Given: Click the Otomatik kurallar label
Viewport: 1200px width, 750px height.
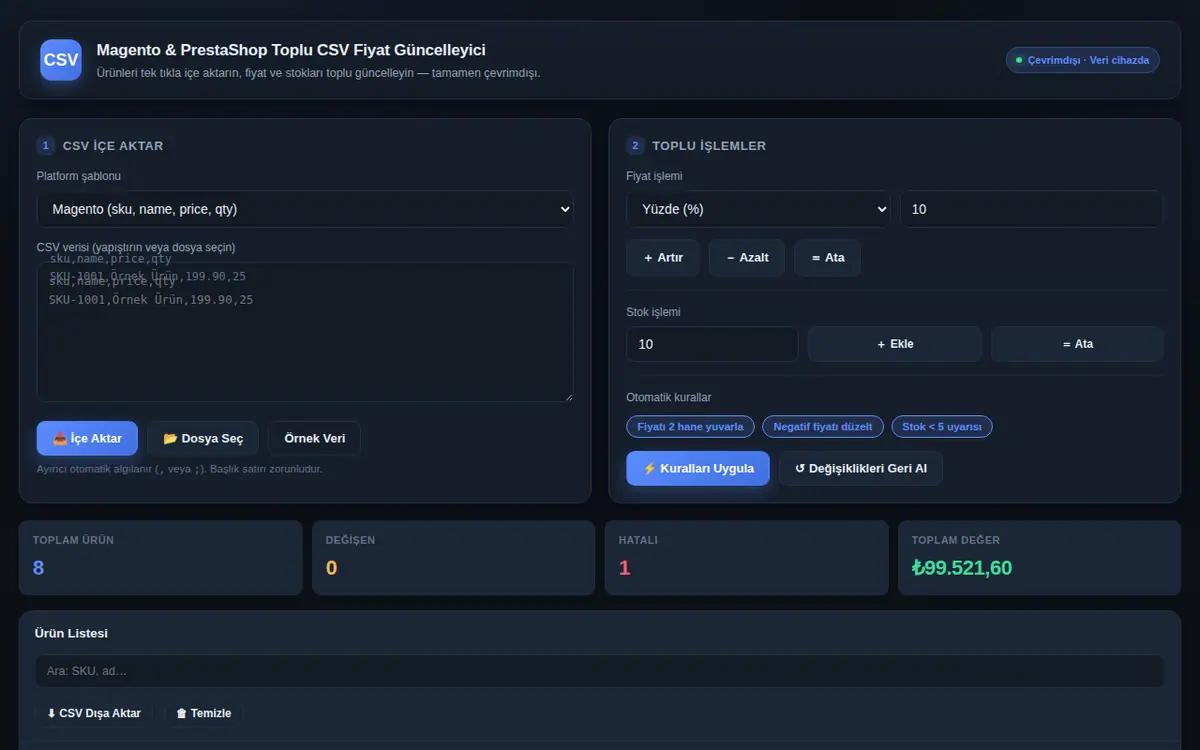Looking at the screenshot, I should (669, 397).
